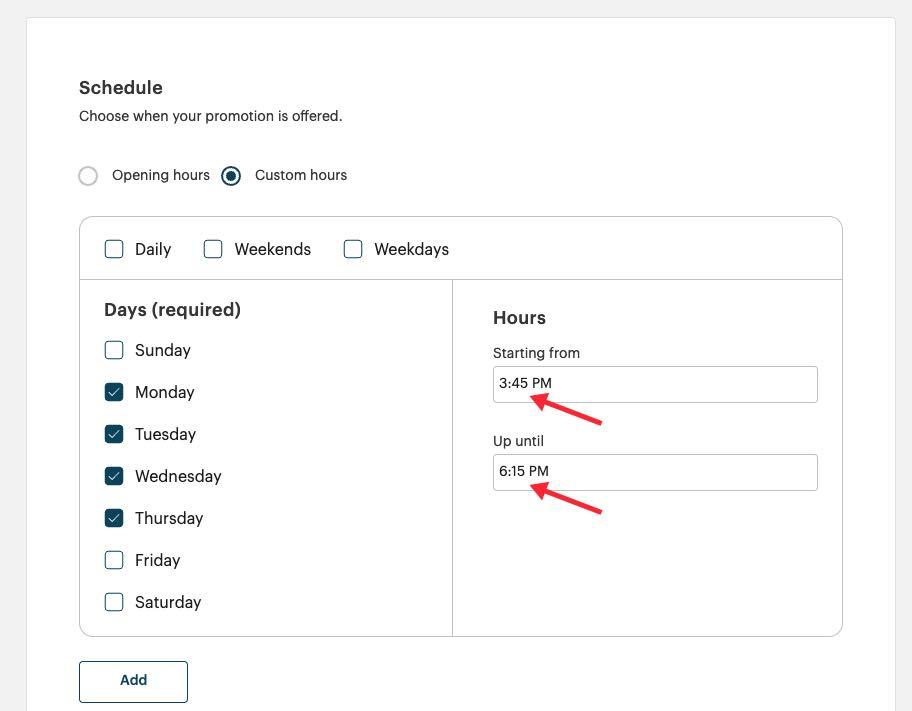This screenshot has width=912, height=711.
Task: Enable the Friday checkbox
Action: 114,560
